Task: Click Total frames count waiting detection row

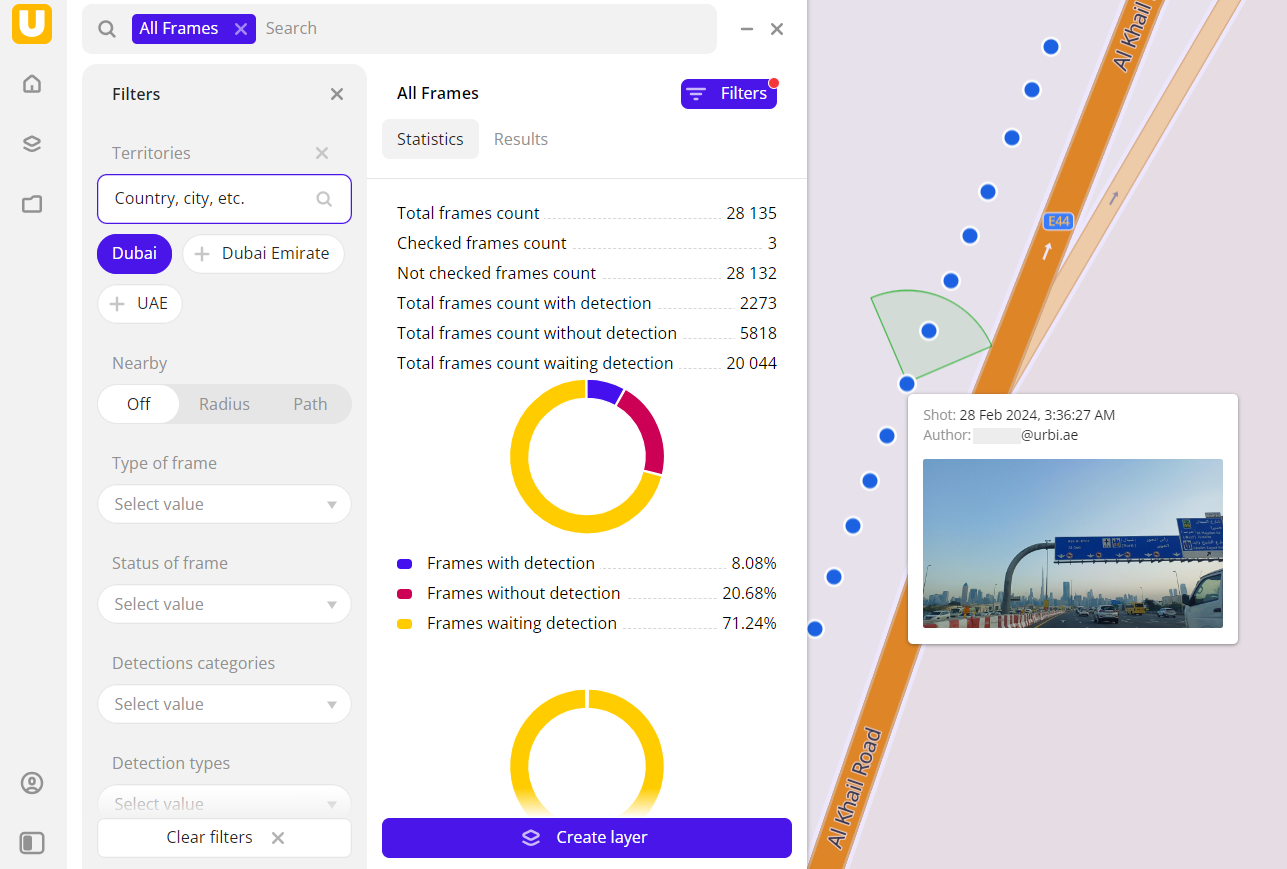Action: tap(587, 363)
